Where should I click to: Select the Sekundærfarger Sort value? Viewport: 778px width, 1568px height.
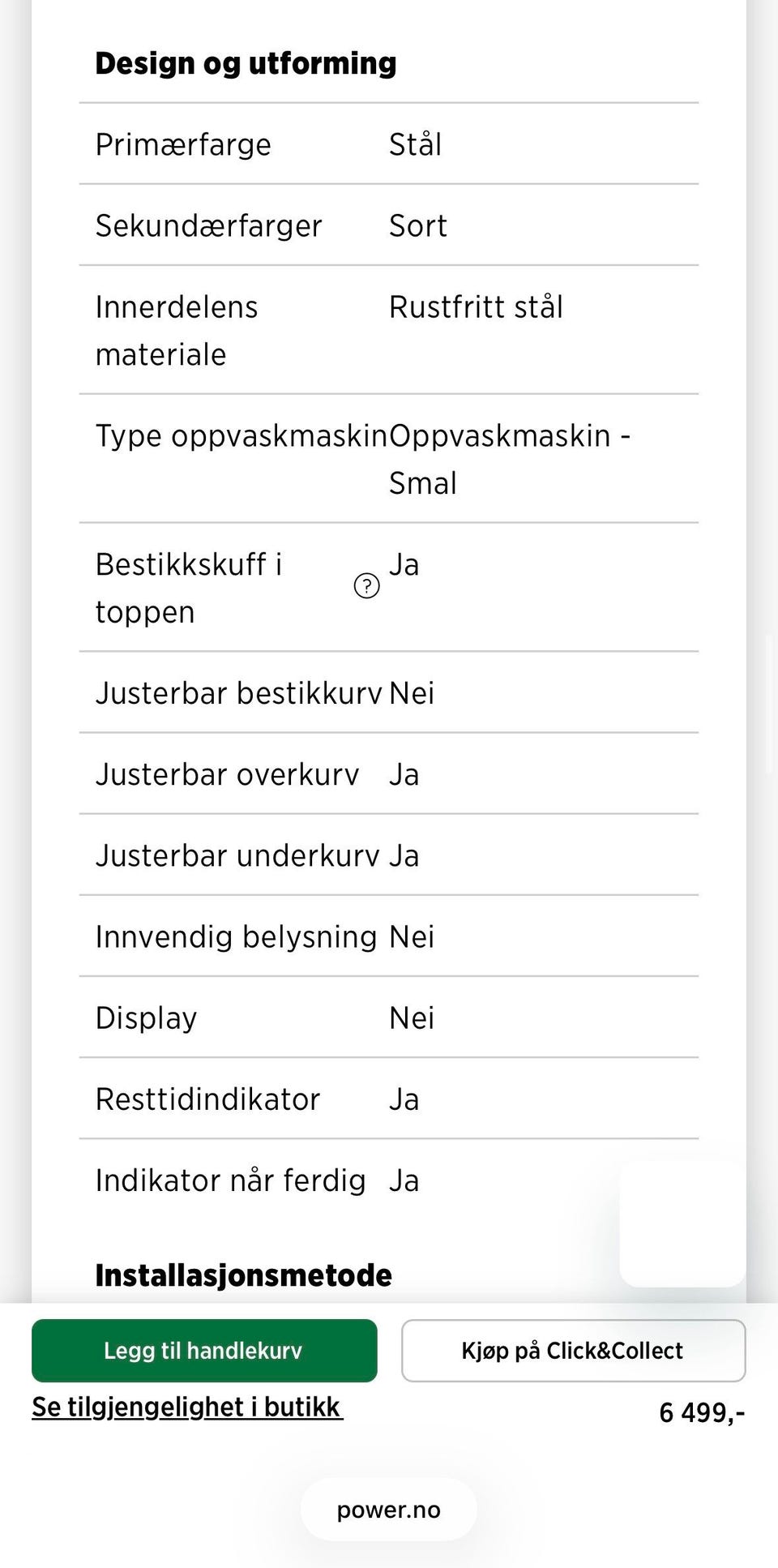pos(417,225)
